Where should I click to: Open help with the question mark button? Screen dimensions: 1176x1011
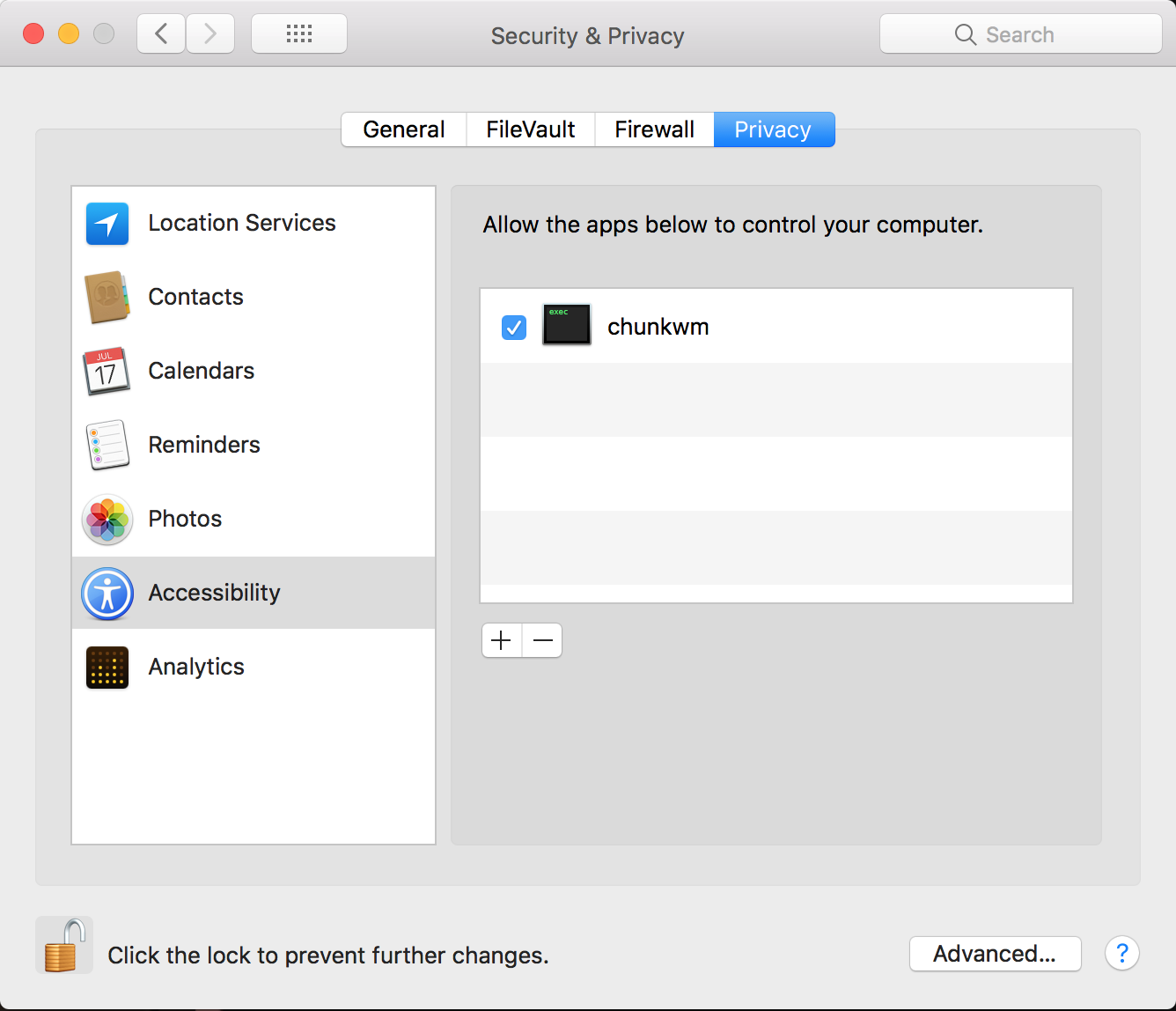1122,953
